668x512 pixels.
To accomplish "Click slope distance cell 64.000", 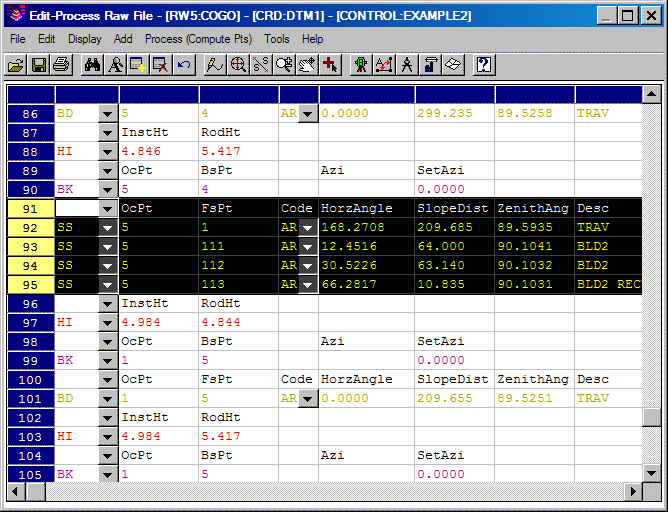I will pyautogui.click(x=455, y=246).
